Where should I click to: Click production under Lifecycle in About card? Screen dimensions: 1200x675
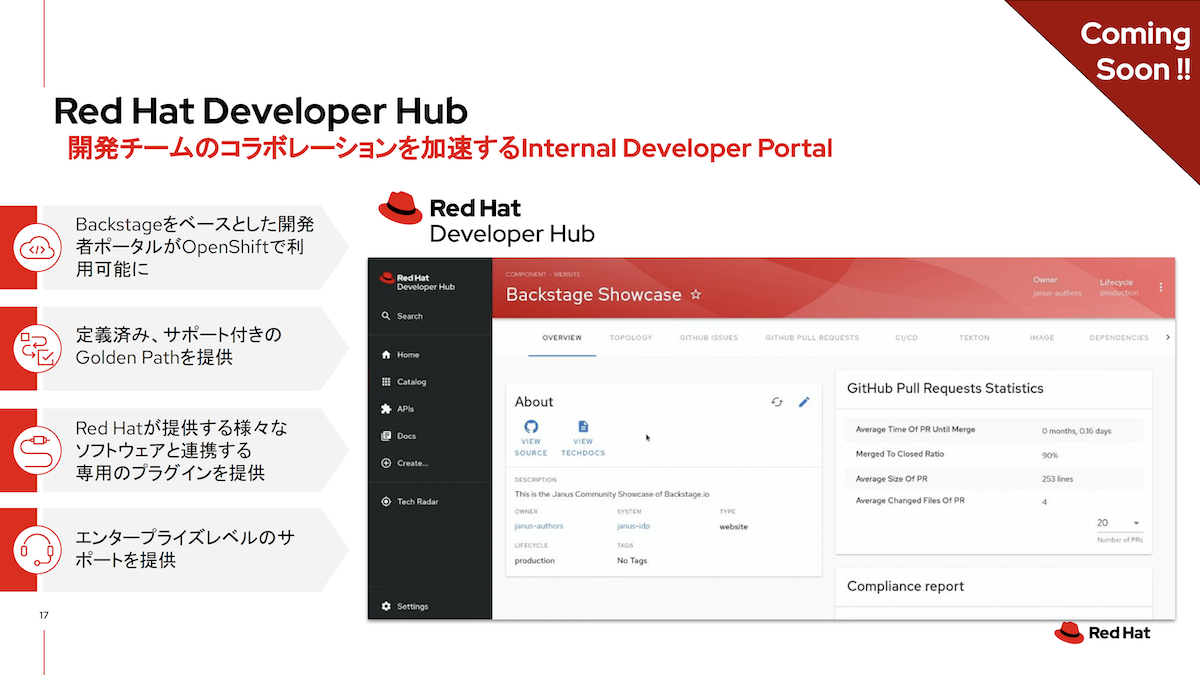click(x=534, y=561)
